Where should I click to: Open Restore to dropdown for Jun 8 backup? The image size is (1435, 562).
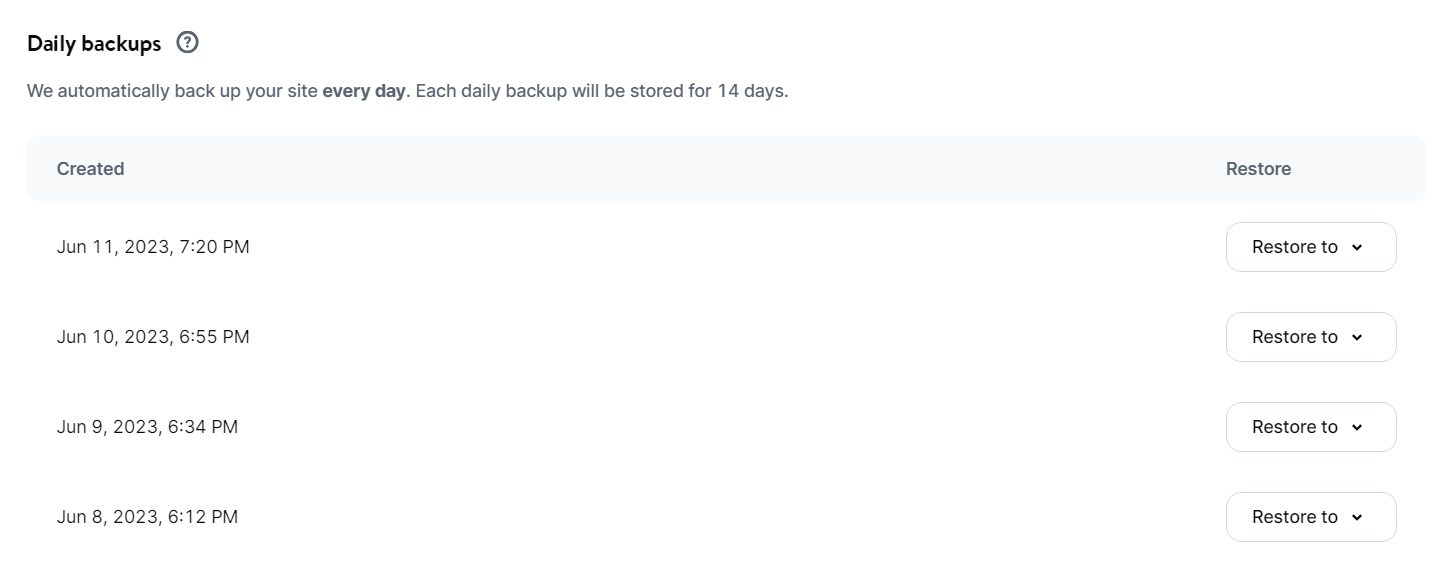pos(1310,517)
